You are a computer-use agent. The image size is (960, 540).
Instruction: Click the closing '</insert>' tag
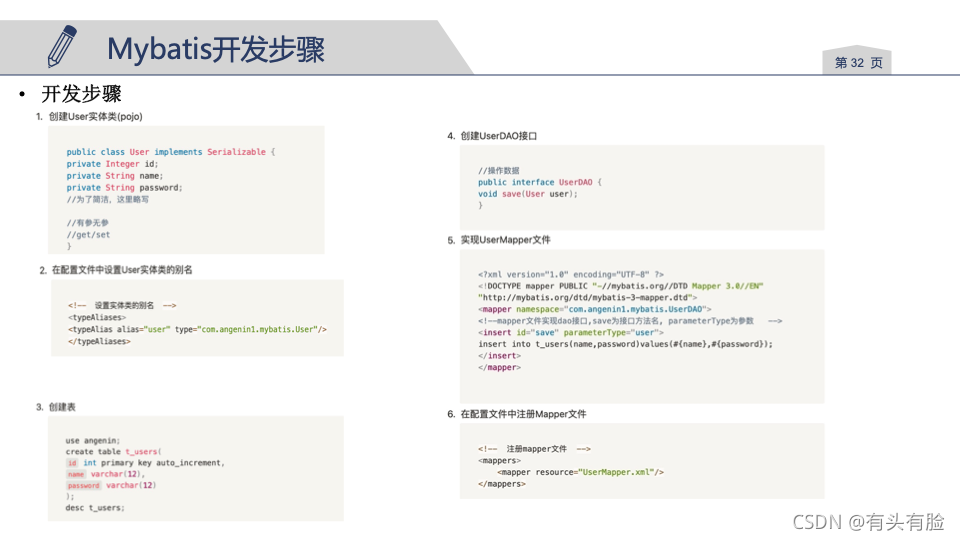click(x=500, y=356)
